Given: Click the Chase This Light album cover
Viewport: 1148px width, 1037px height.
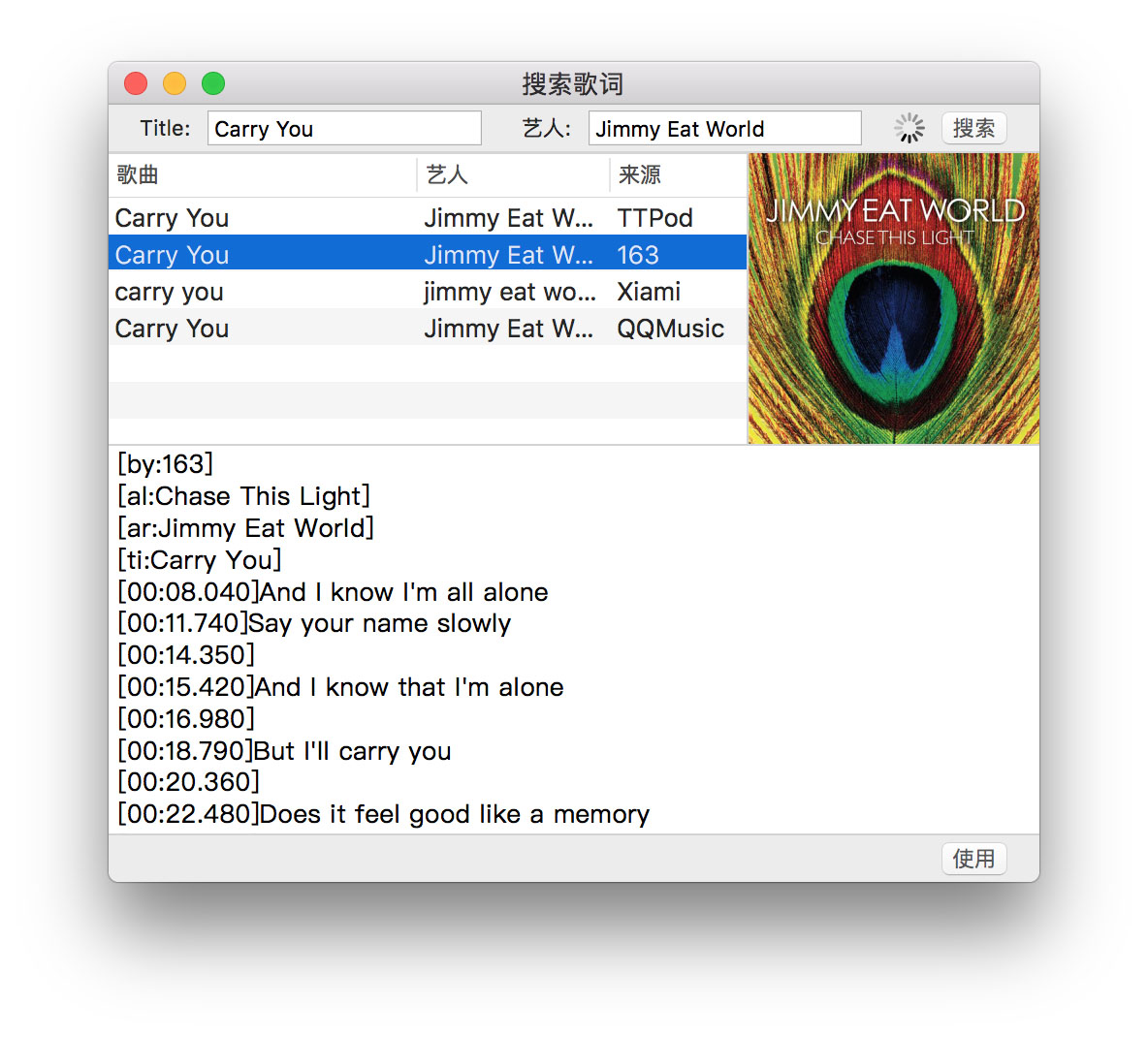Looking at the screenshot, I should tap(893, 299).
